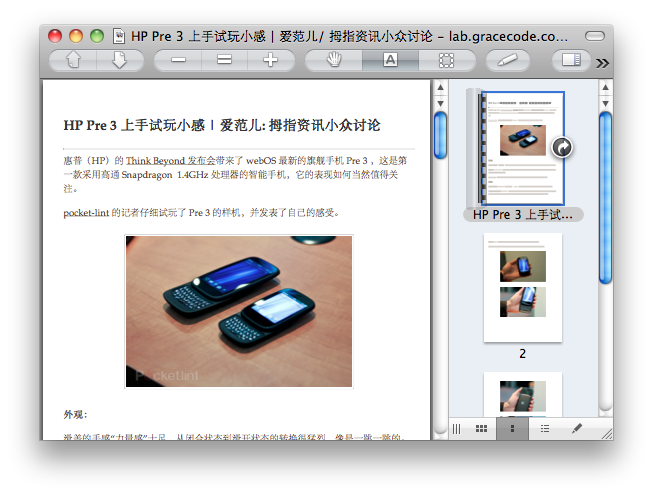Viewport: 653px width, 495px height.
Task: Open the pocket-lint link
Action: point(86,213)
